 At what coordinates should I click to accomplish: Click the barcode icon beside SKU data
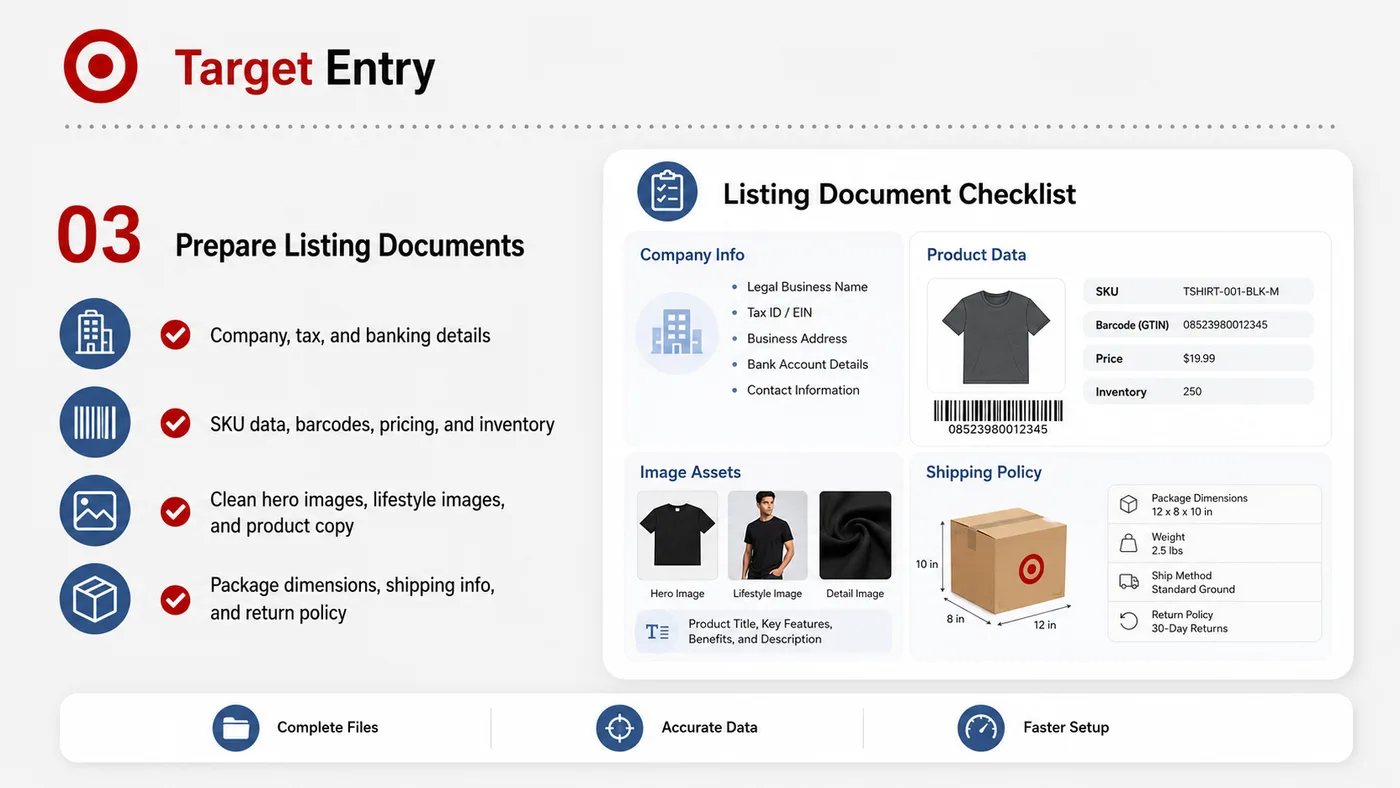pyautogui.click(x=95, y=422)
